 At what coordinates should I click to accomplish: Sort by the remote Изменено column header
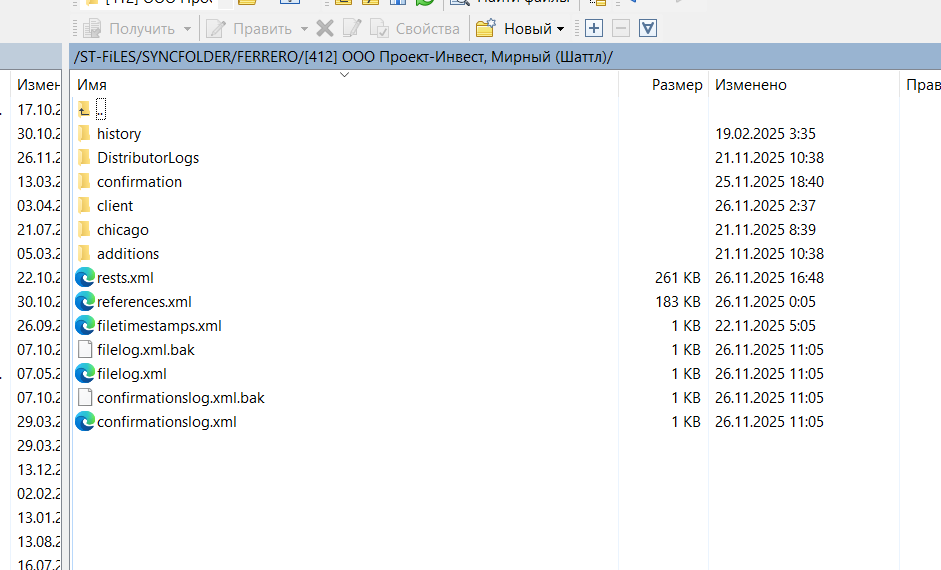[x=751, y=85]
